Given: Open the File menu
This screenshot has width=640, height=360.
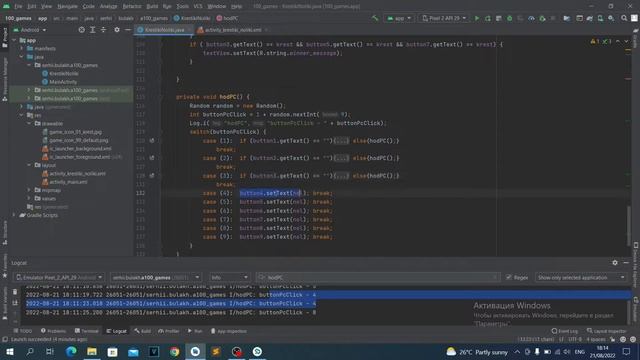Looking at the screenshot, I should click(x=18, y=6).
